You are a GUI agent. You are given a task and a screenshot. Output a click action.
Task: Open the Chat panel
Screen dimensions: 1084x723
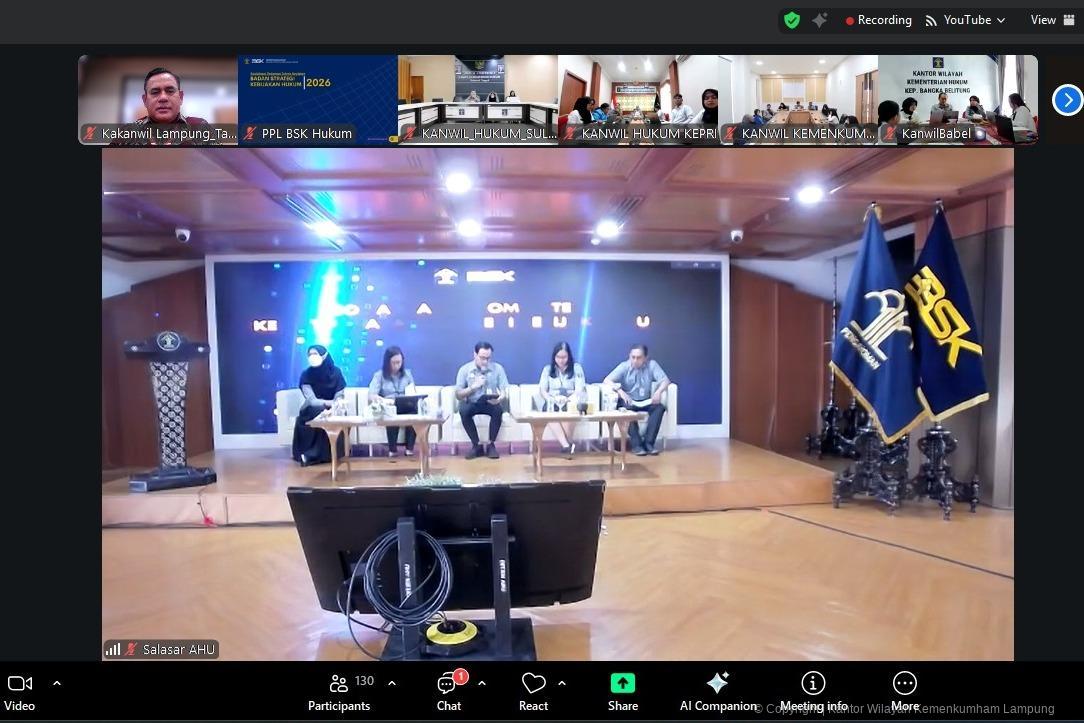(449, 692)
